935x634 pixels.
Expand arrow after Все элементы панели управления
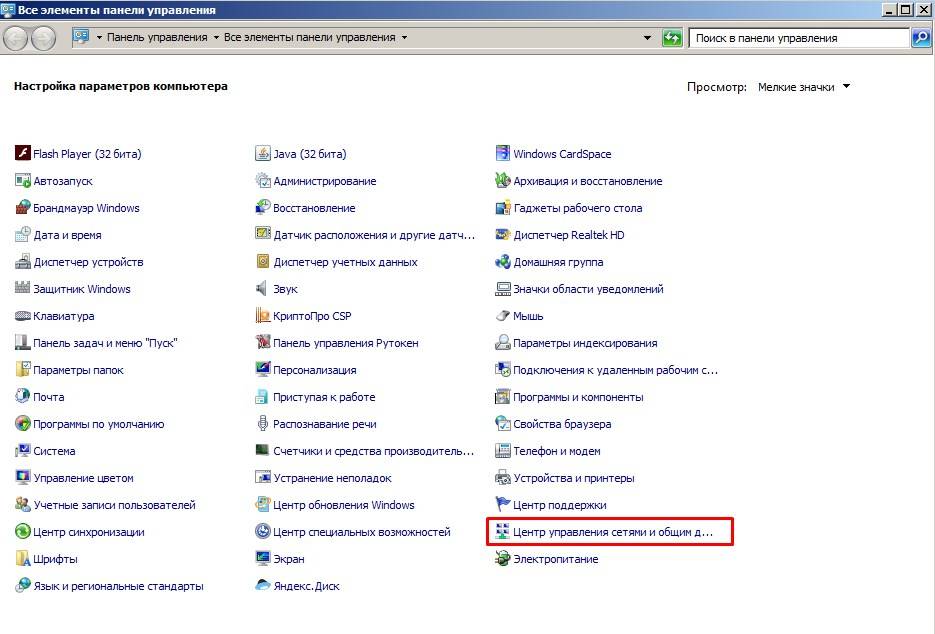click(x=404, y=38)
